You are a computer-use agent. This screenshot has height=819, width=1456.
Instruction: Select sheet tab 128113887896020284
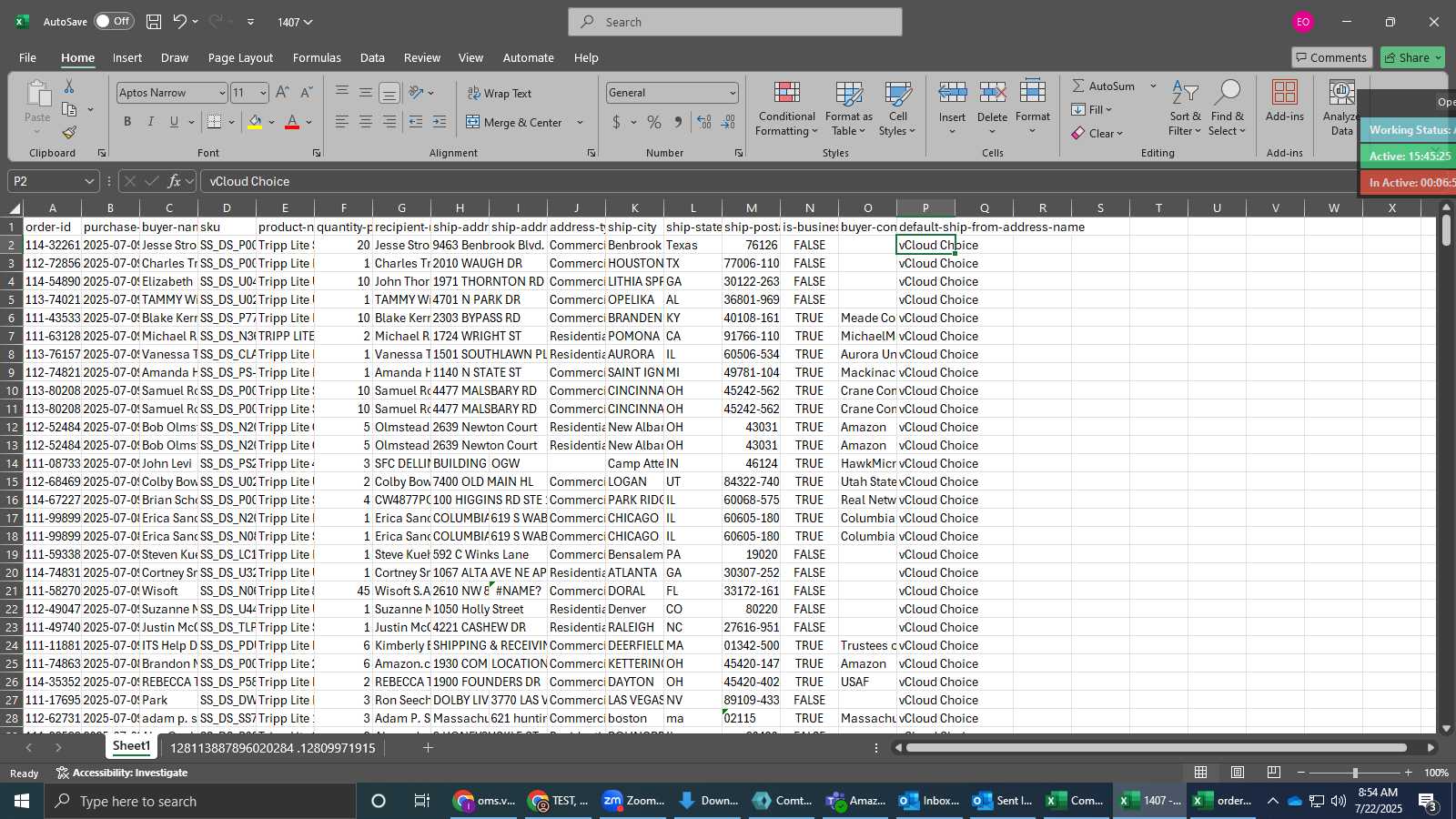pos(273,748)
